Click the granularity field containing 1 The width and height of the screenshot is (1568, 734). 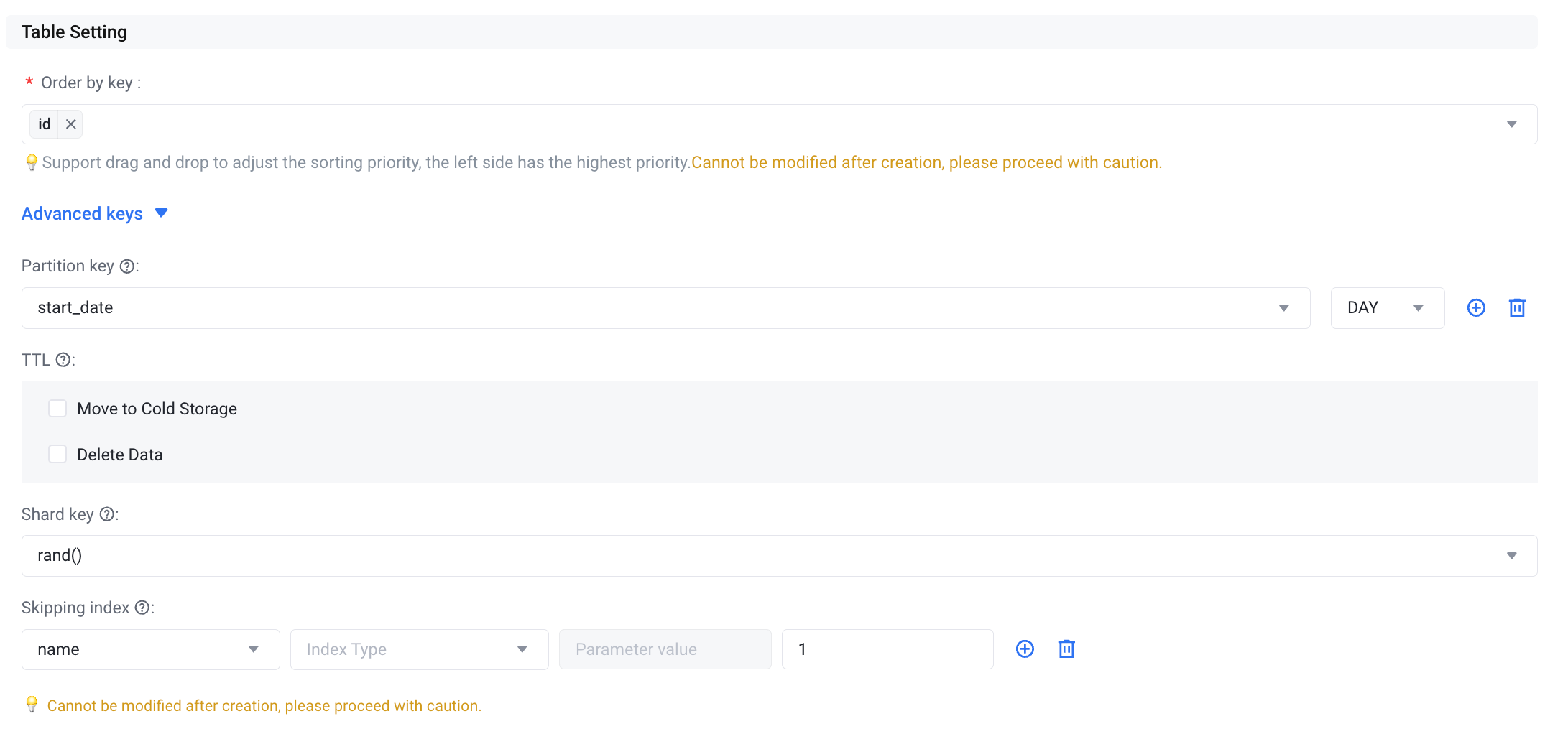tap(887, 649)
